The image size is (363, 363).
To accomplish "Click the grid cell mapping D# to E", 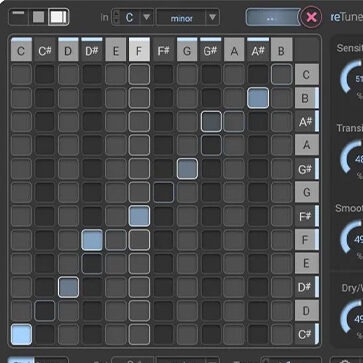I will (x=92, y=263).
